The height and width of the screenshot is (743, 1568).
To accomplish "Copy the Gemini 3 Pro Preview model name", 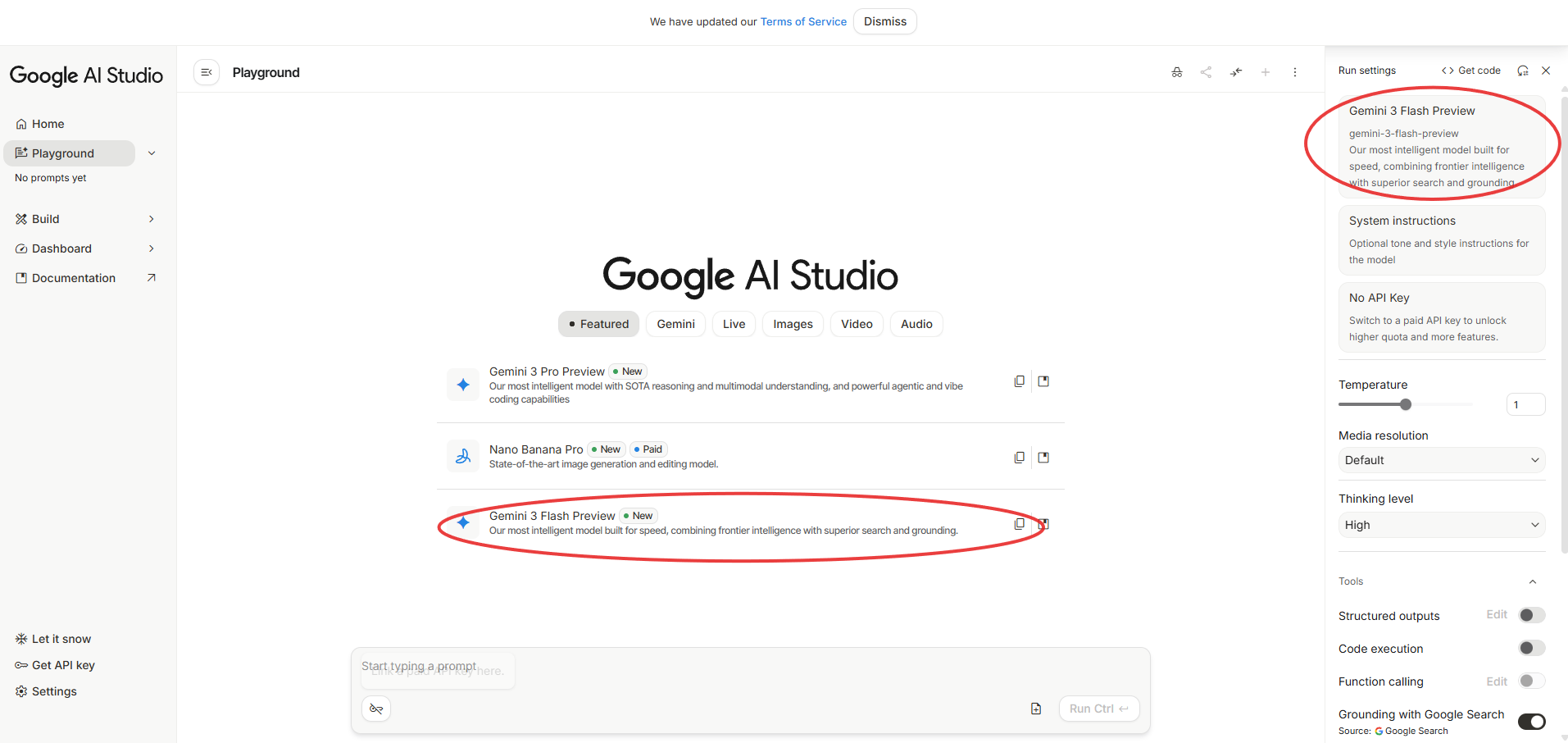I will coord(1020,381).
